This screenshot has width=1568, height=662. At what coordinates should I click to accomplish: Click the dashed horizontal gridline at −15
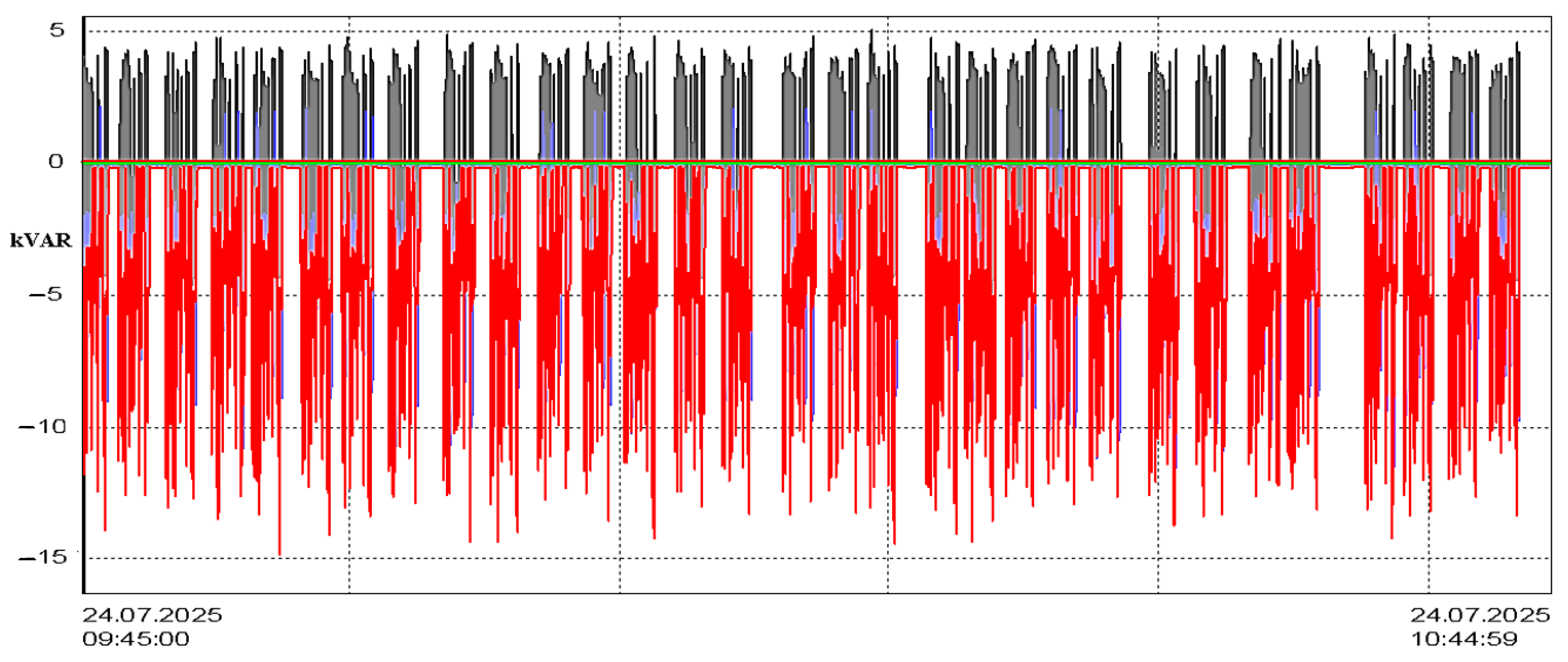(x=761, y=558)
